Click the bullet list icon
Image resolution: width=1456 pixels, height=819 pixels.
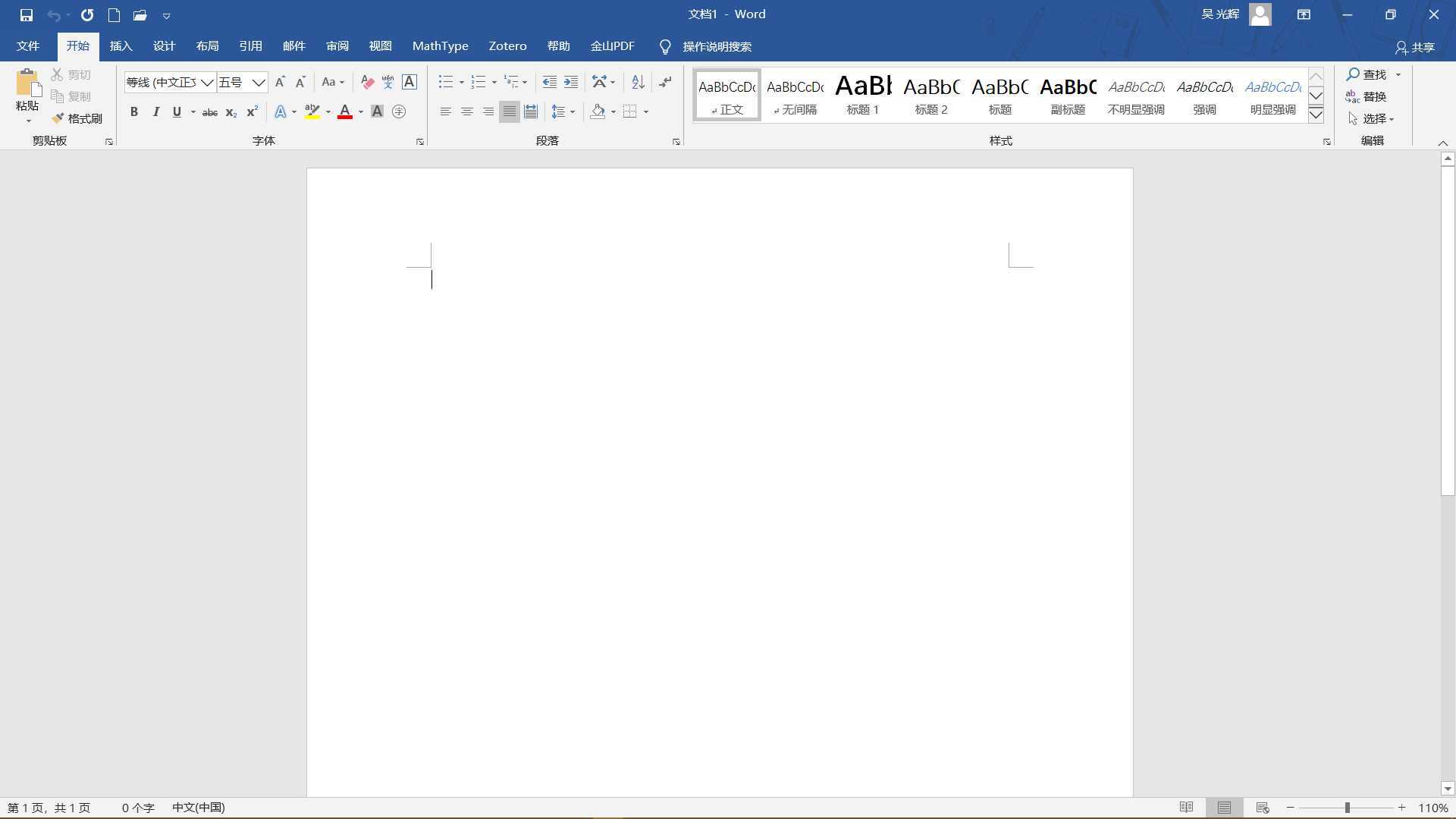point(445,82)
